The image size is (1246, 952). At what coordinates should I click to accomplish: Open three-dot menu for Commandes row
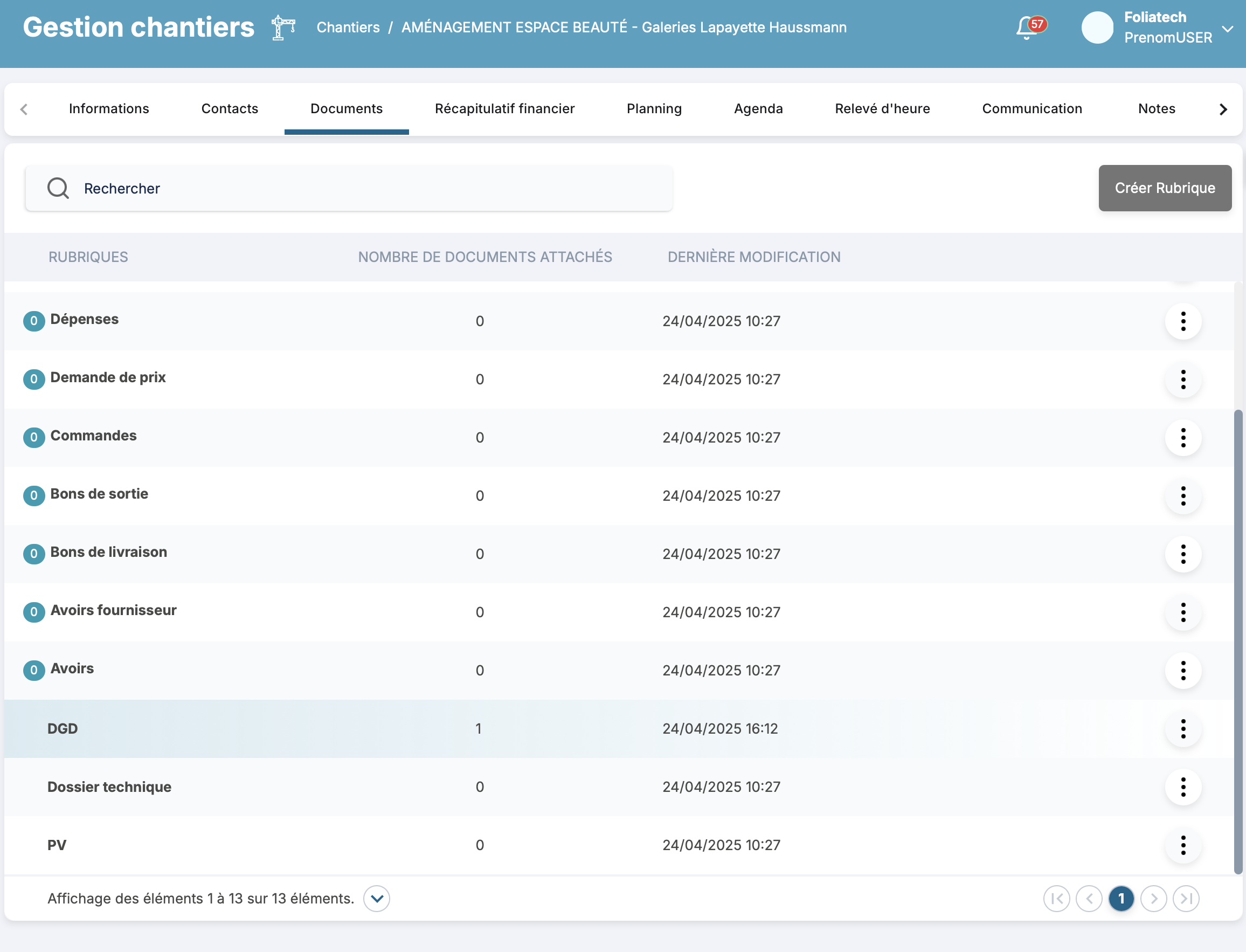coord(1182,438)
